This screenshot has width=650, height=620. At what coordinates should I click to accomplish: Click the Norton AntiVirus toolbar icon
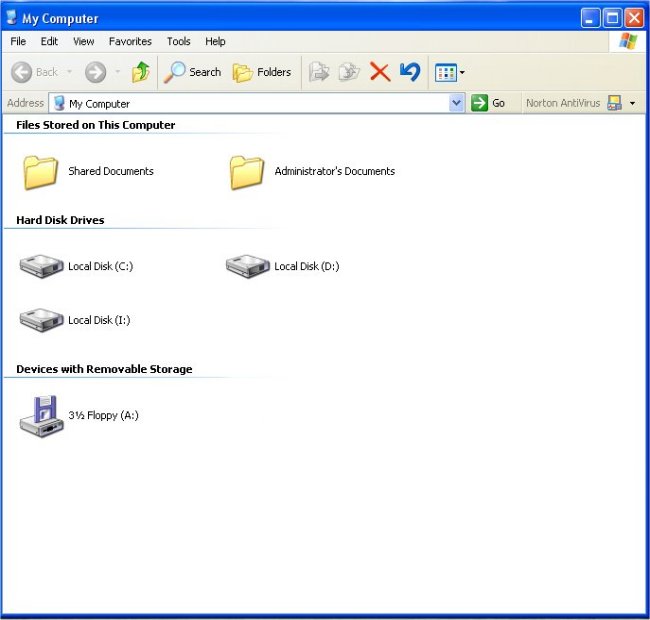pos(614,103)
